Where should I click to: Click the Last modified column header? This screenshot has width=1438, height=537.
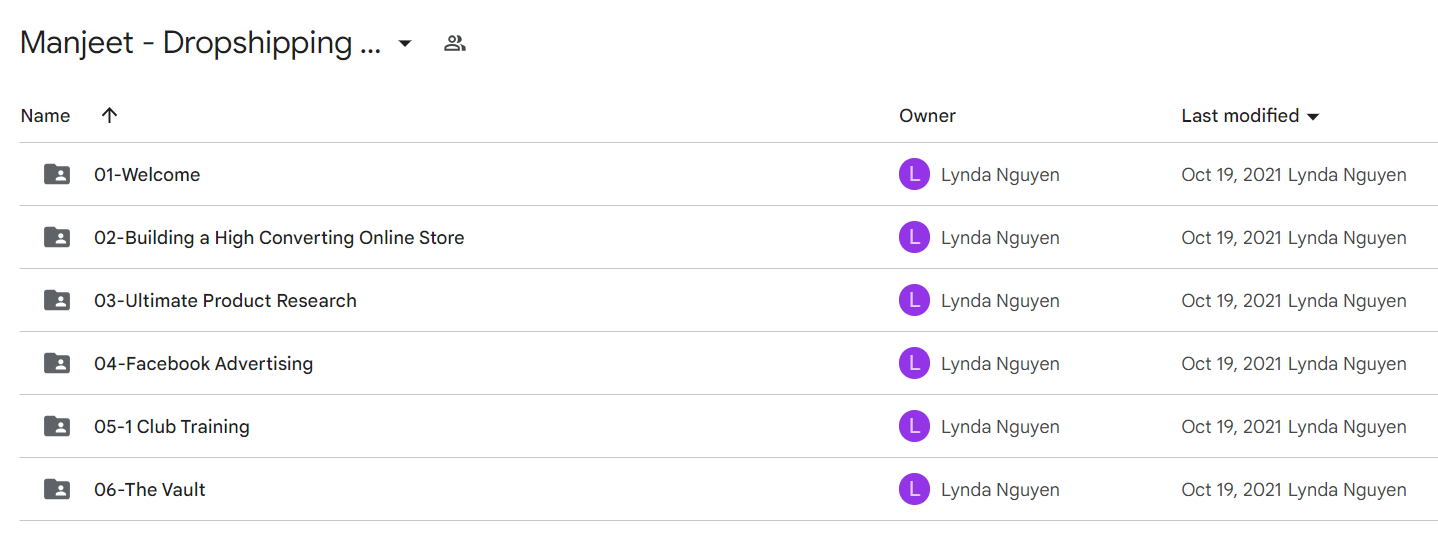coord(1240,116)
